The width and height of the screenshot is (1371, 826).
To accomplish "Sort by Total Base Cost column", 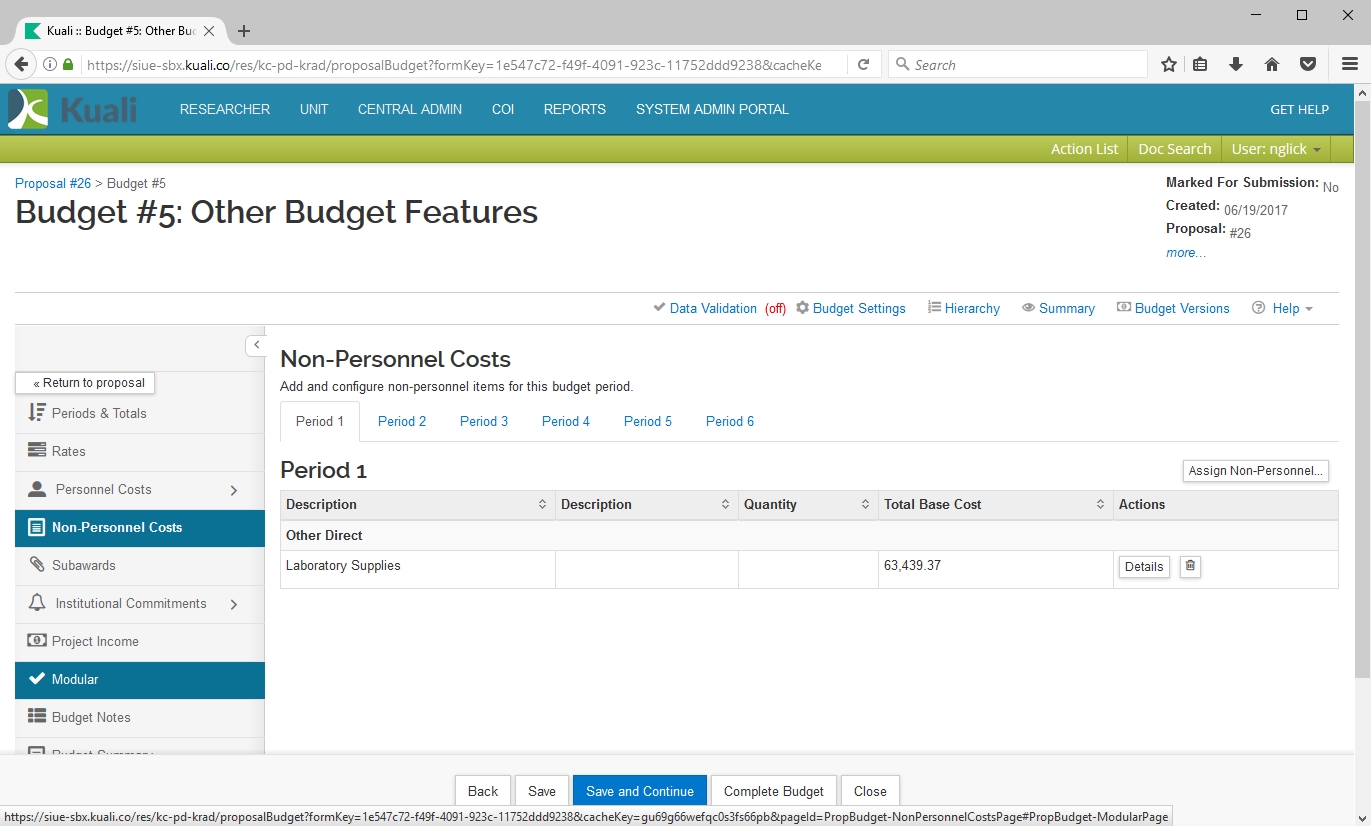I will [x=1099, y=505].
